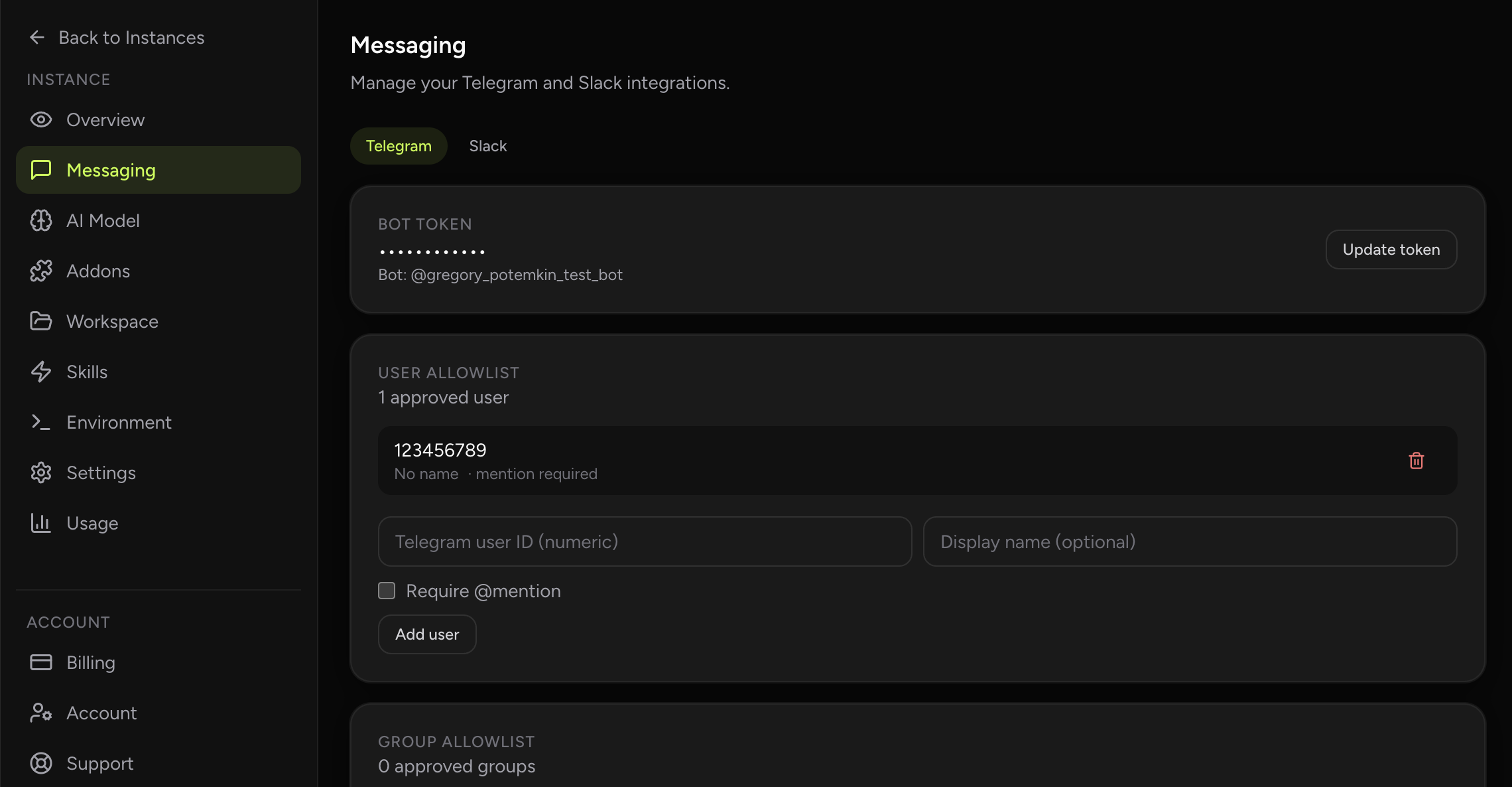This screenshot has width=1512, height=787.
Task: Click the Usage bar chart icon
Action: point(41,523)
